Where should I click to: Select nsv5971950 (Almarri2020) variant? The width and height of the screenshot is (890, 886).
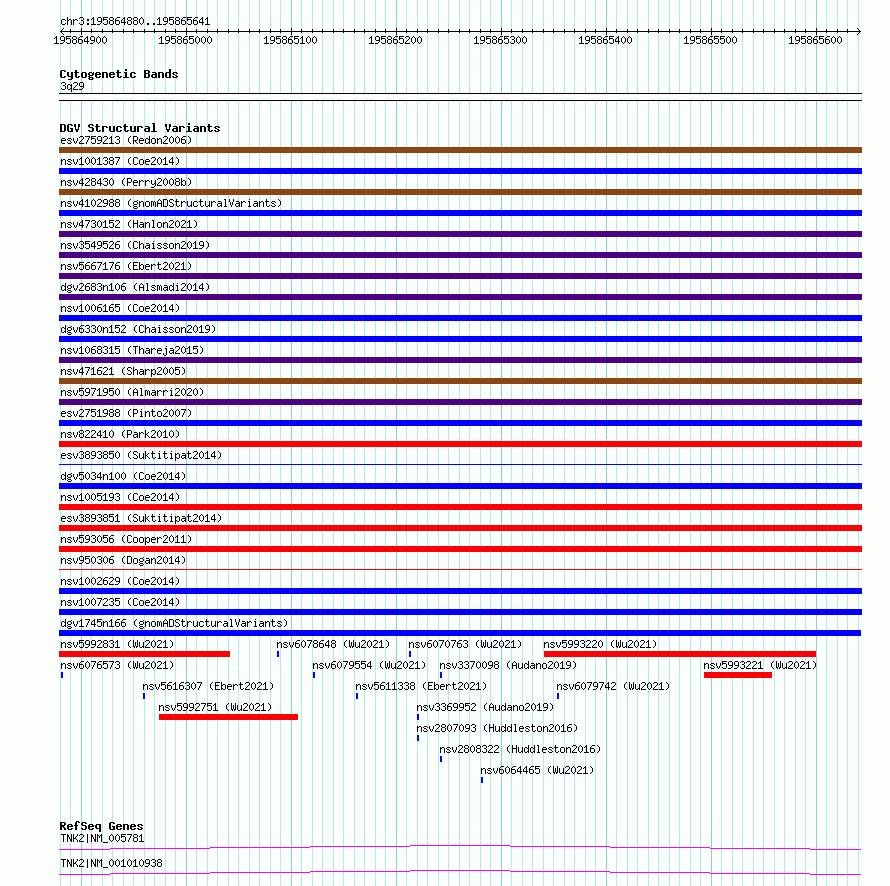(132, 392)
